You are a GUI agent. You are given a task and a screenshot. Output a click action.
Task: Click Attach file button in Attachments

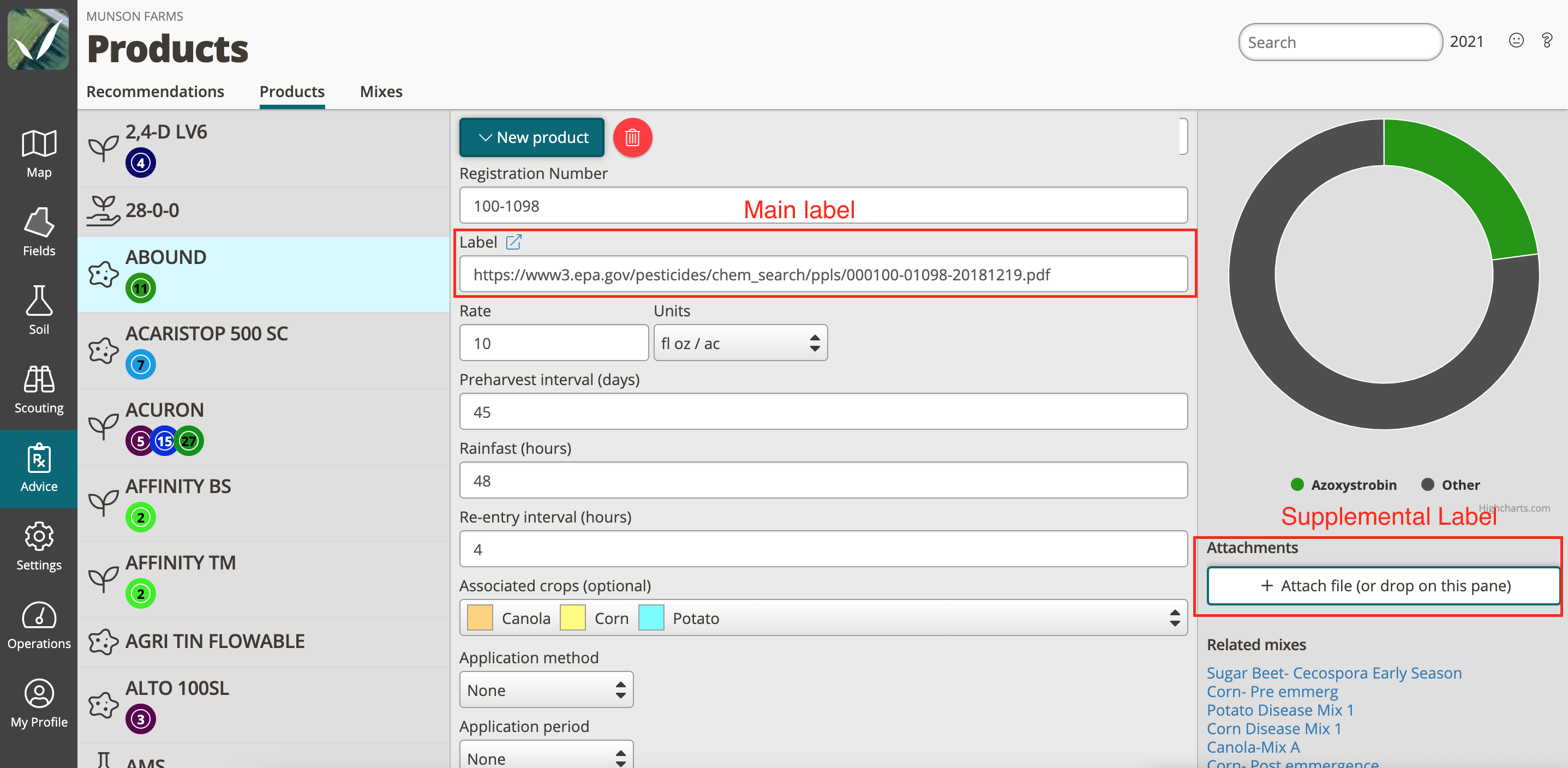point(1383,585)
